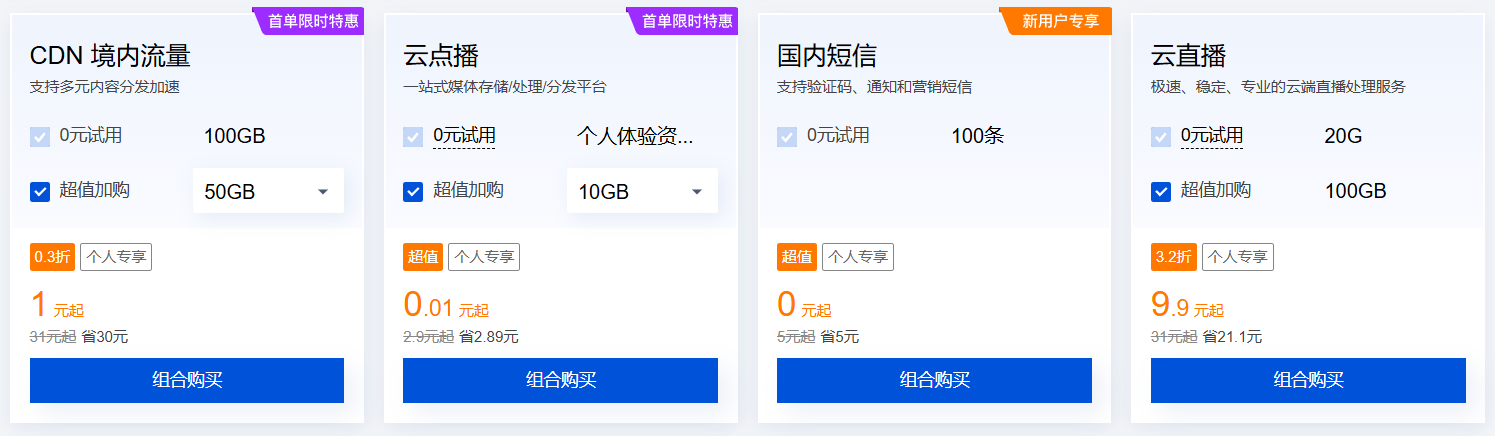Click the 0.3折 discount badge
The width and height of the screenshot is (1495, 436).
pos(52,257)
